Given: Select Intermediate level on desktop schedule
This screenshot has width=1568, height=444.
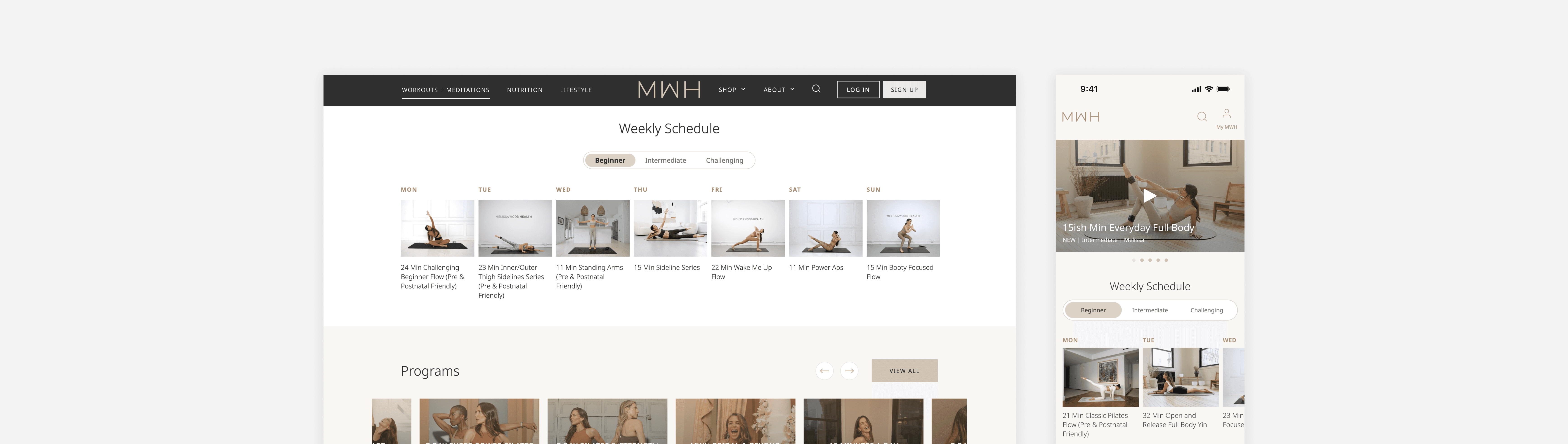Looking at the screenshot, I should 665,160.
